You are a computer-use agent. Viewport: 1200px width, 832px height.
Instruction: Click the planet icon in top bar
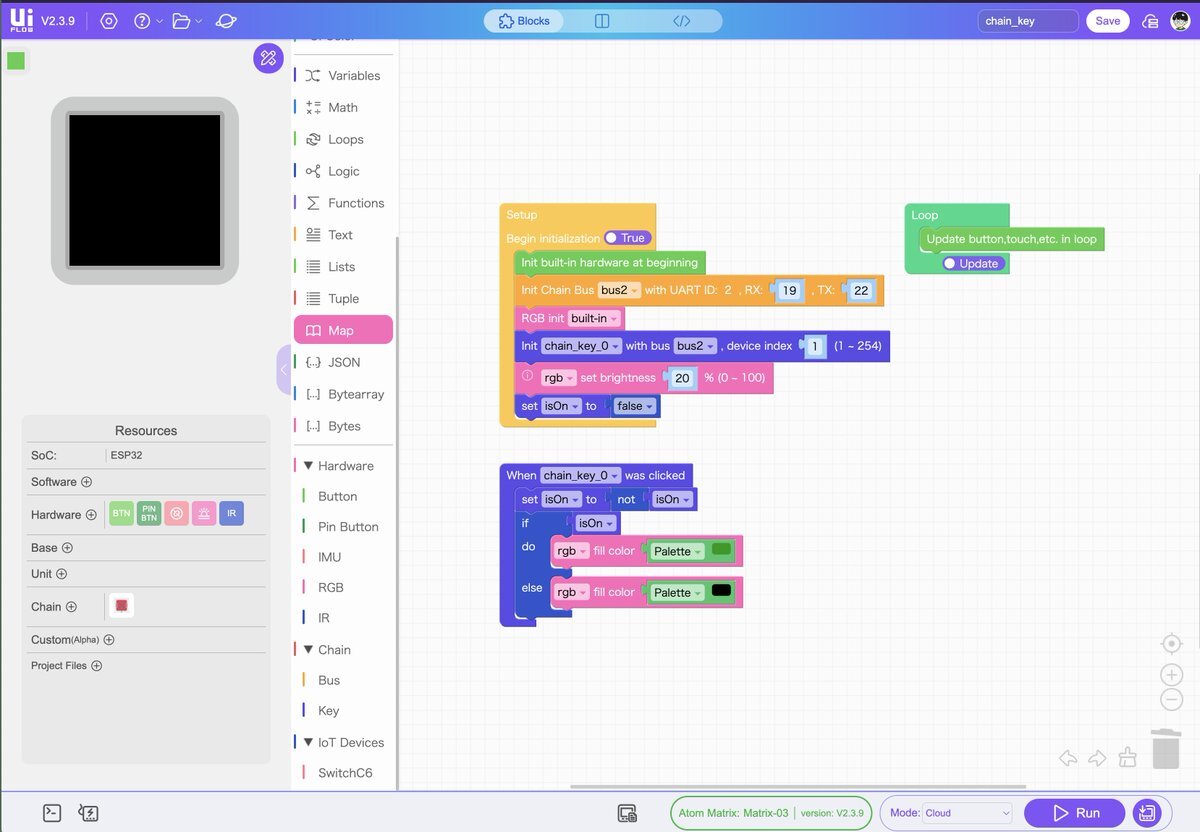226,21
